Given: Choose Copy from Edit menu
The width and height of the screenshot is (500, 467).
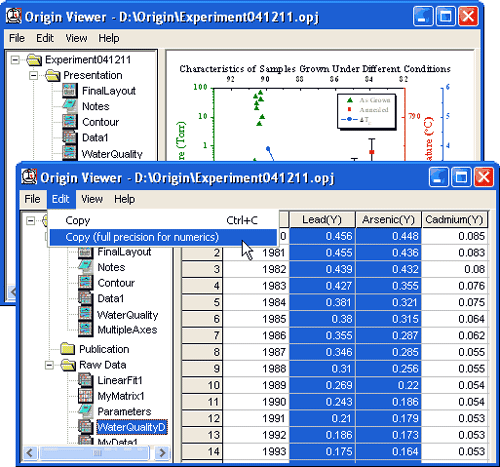Looking at the screenshot, I should tap(163, 220).
